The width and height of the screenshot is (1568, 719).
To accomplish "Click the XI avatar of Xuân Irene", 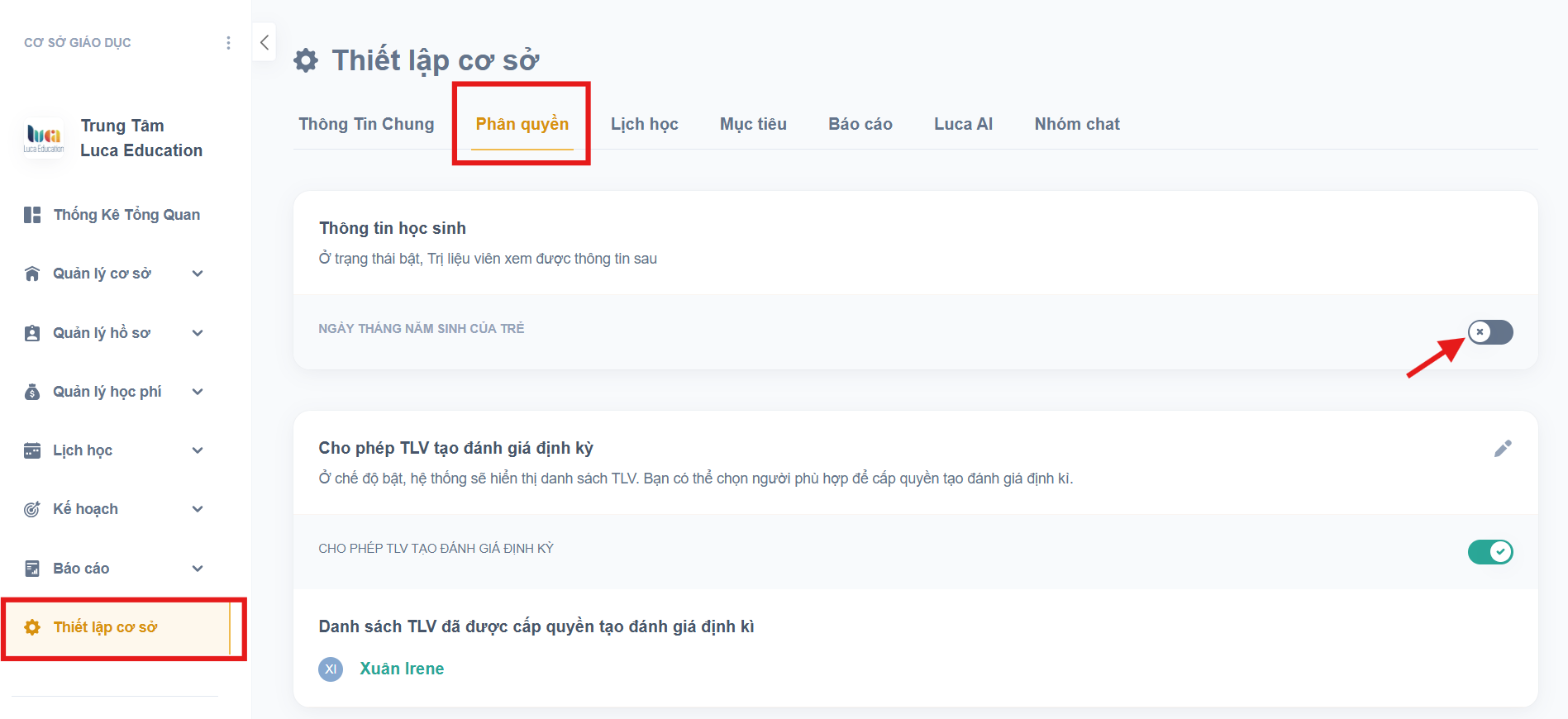I will pyautogui.click(x=331, y=669).
